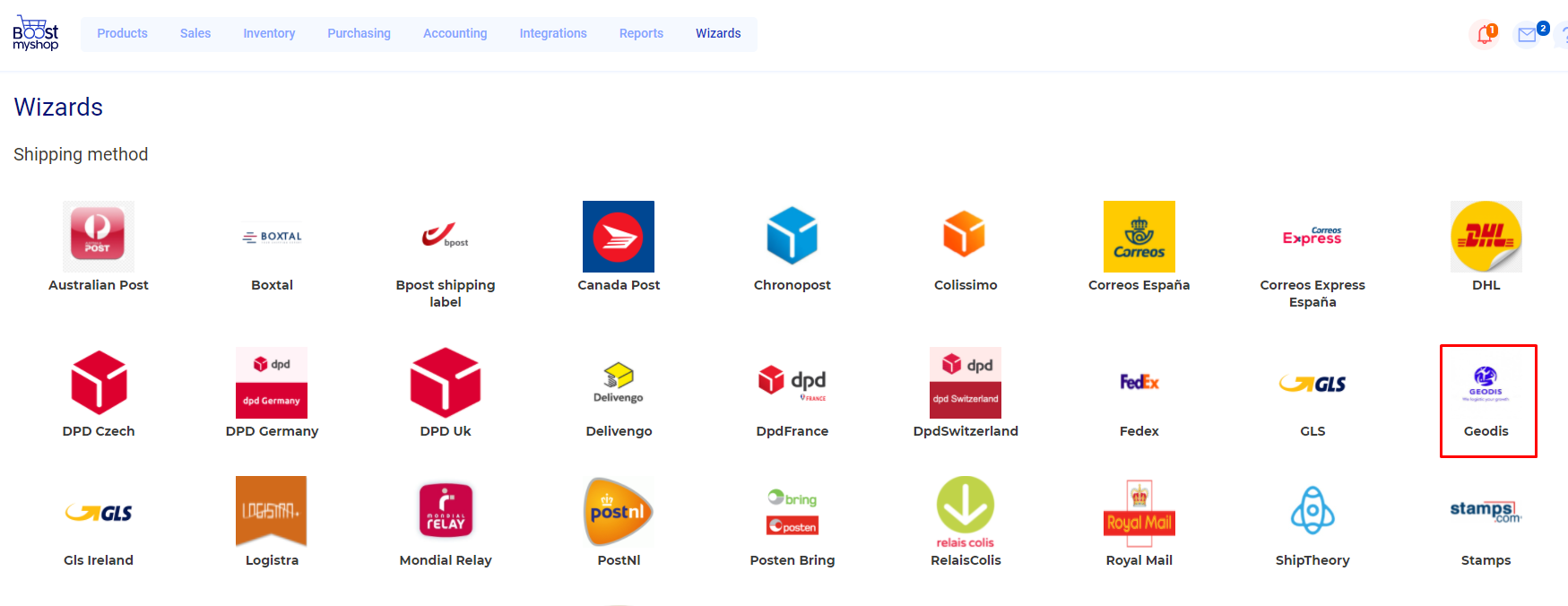Click the Mondial Relay label

click(446, 560)
